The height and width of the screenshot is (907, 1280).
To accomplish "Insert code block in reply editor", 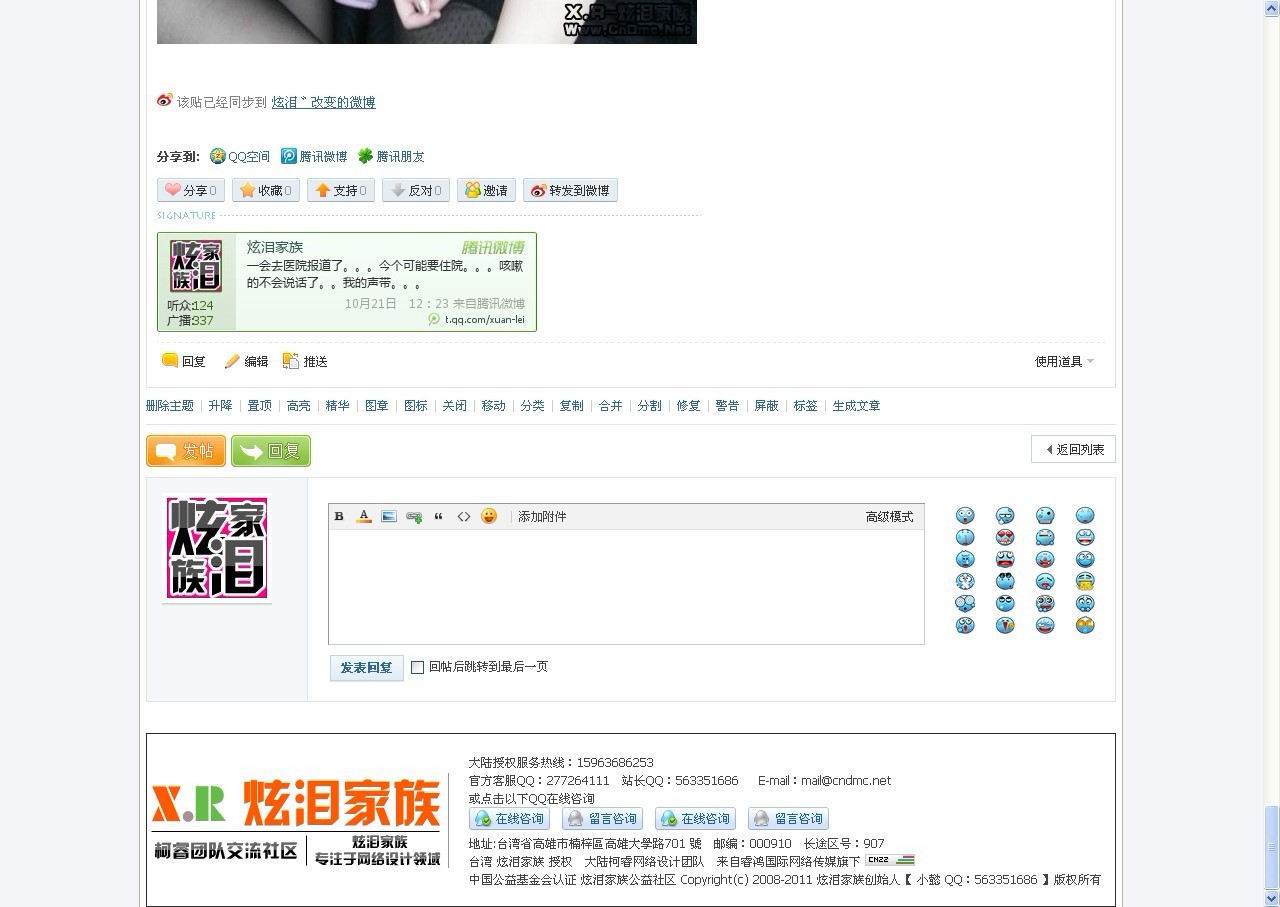I will 464,517.
